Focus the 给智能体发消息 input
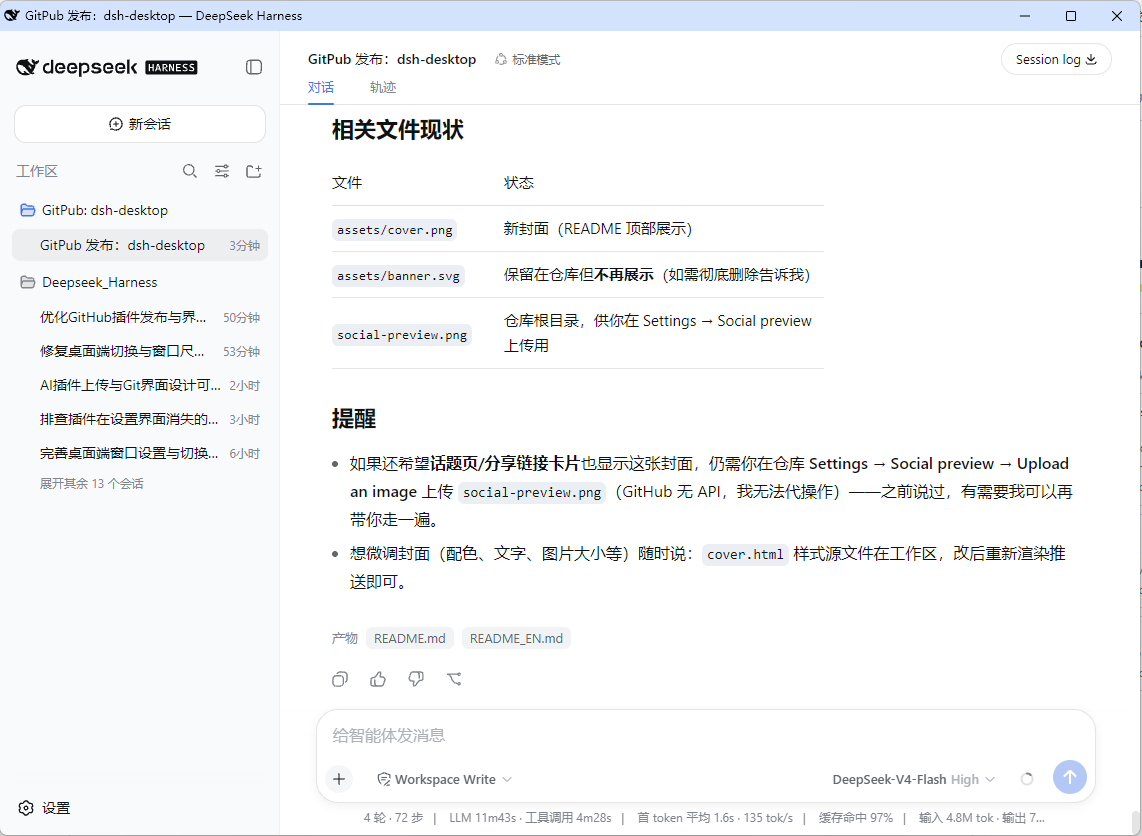The image size is (1142, 836). (705, 736)
